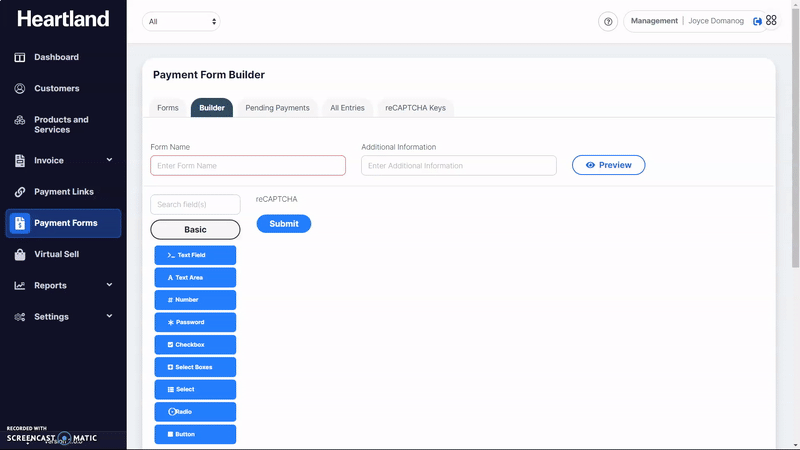Click the Dashboard icon in sidebar
Viewport: 800px width, 450px height.
pos(20,57)
